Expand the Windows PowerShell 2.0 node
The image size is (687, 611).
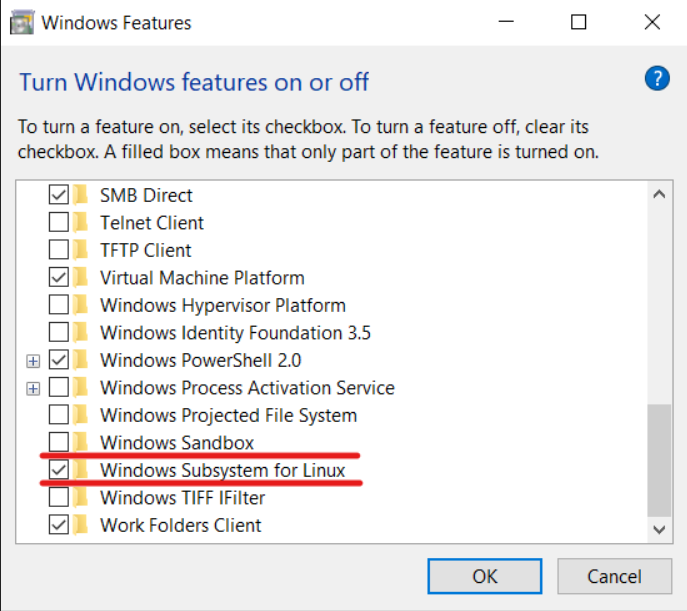(x=34, y=360)
